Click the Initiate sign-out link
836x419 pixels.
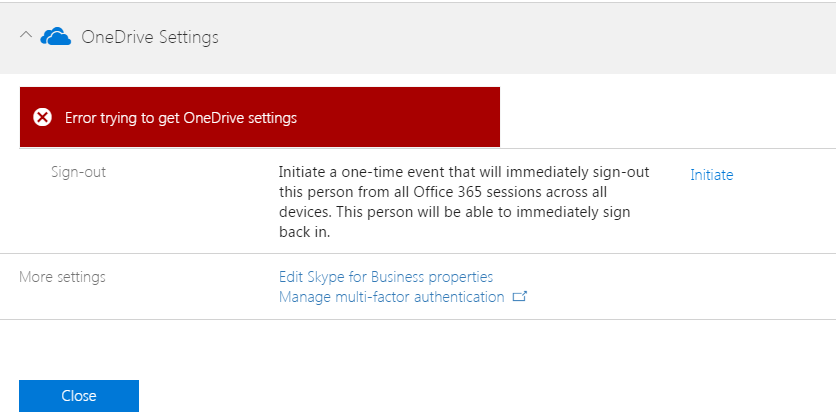pyautogui.click(x=711, y=175)
